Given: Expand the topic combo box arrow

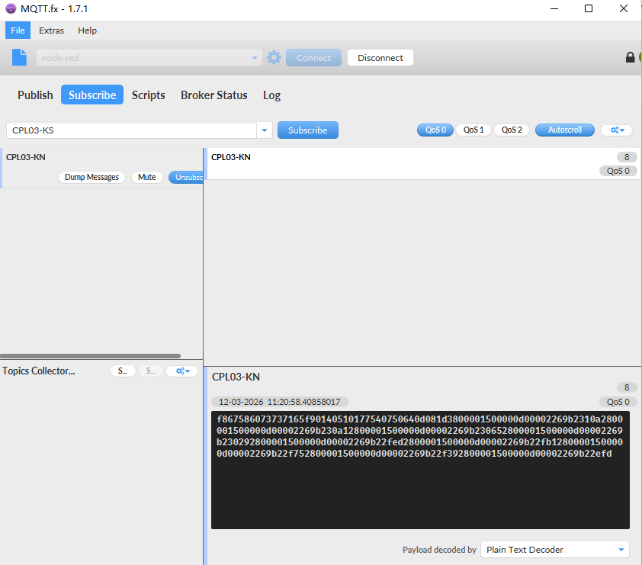Looking at the screenshot, I should point(264,130).
